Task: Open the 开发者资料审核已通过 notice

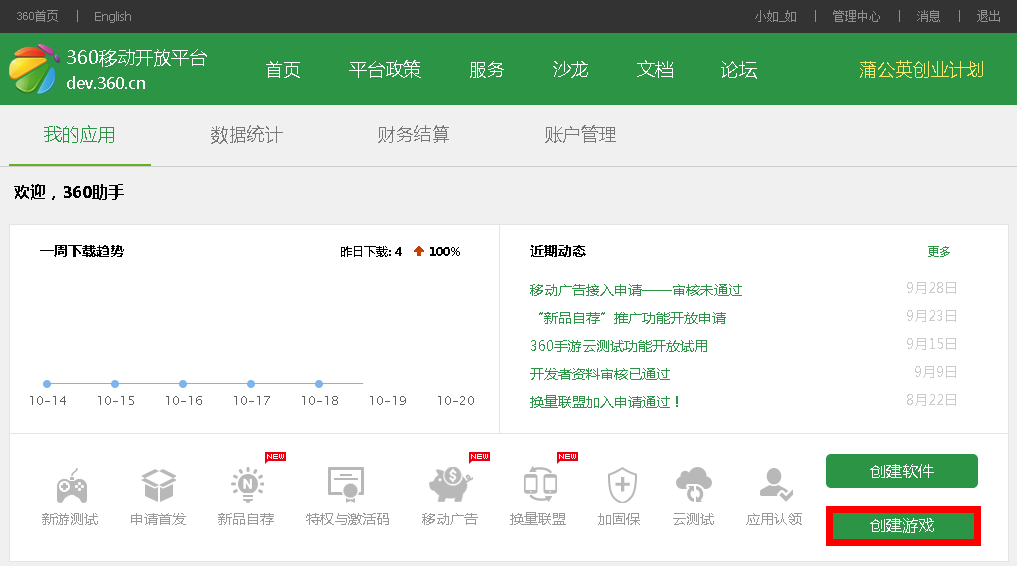Action: click(x=600, y=374)
